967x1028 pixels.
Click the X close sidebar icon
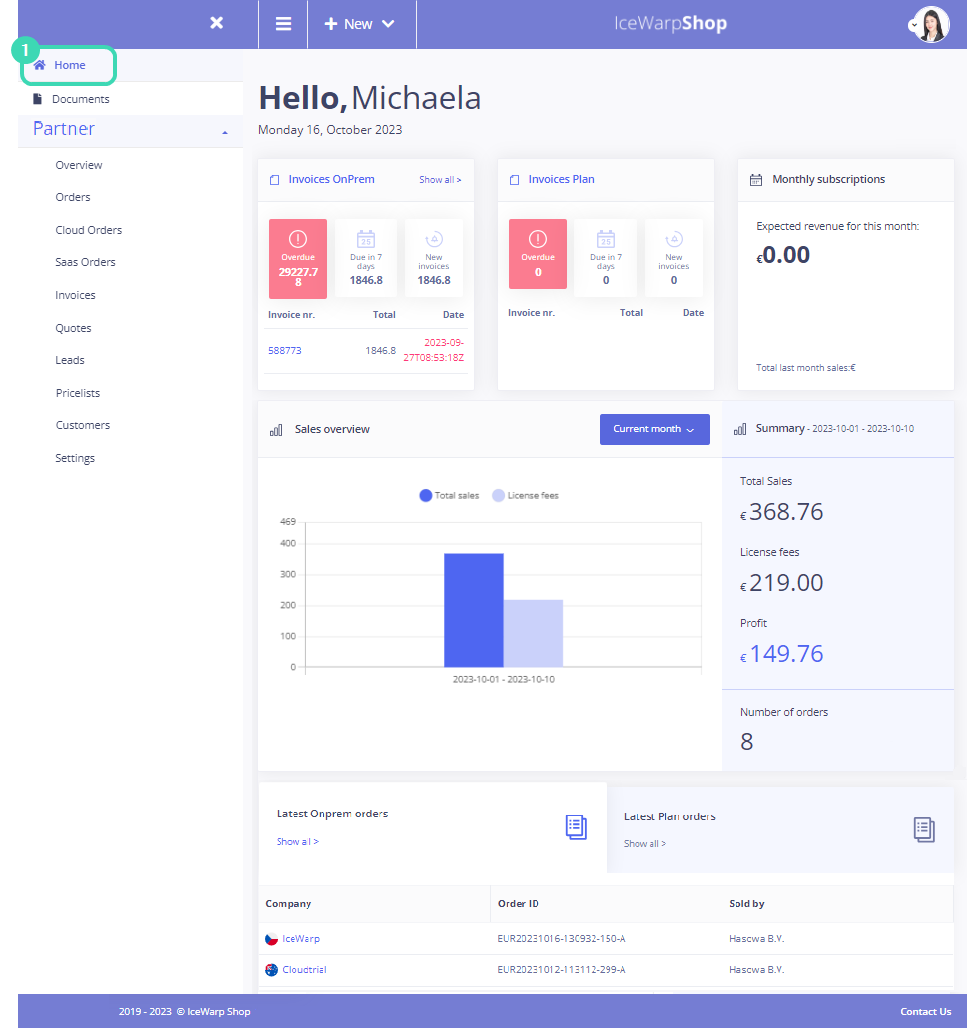click(x=216, y=23)
